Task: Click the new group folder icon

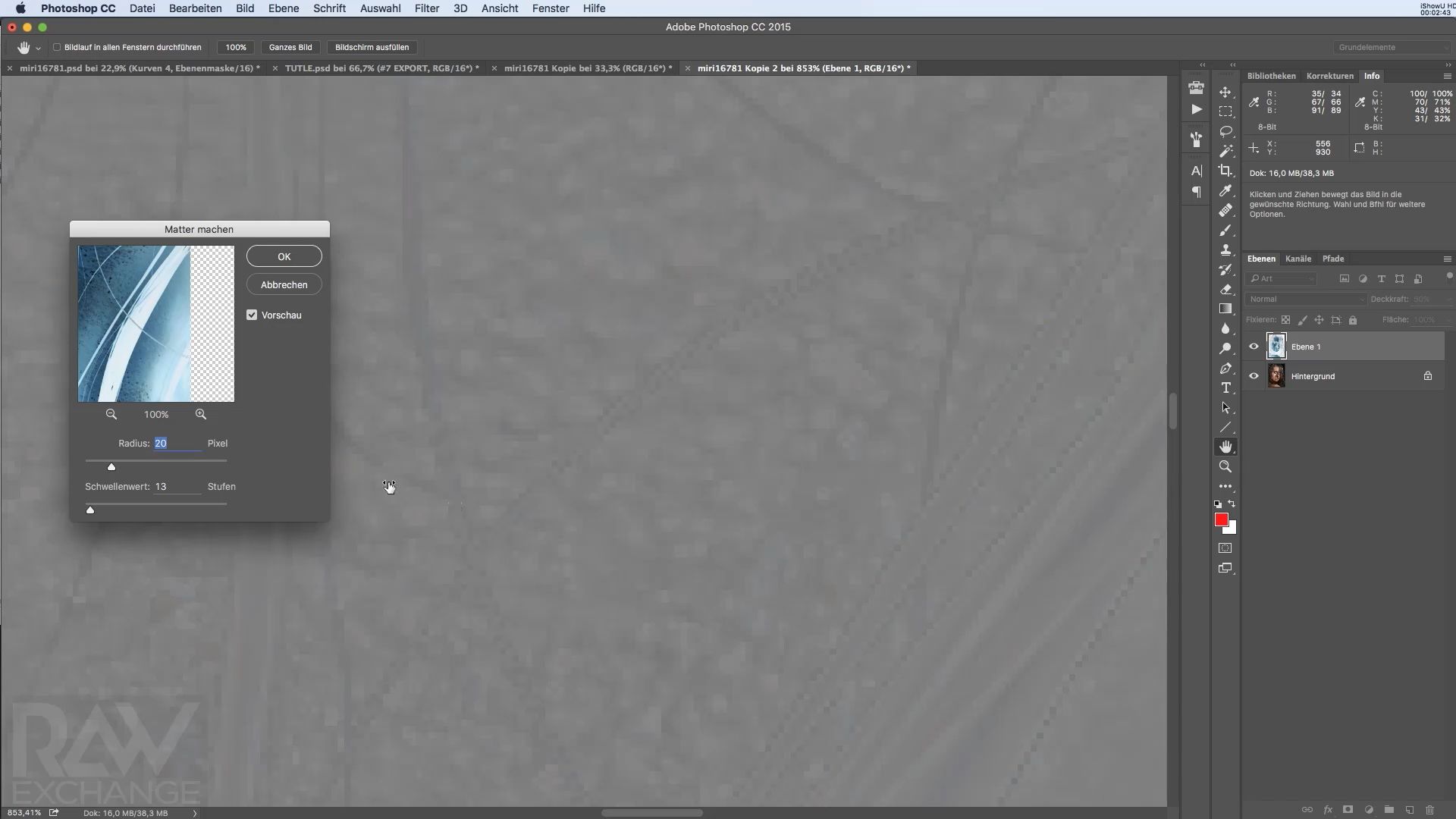Action: [x=1389, y=810]
